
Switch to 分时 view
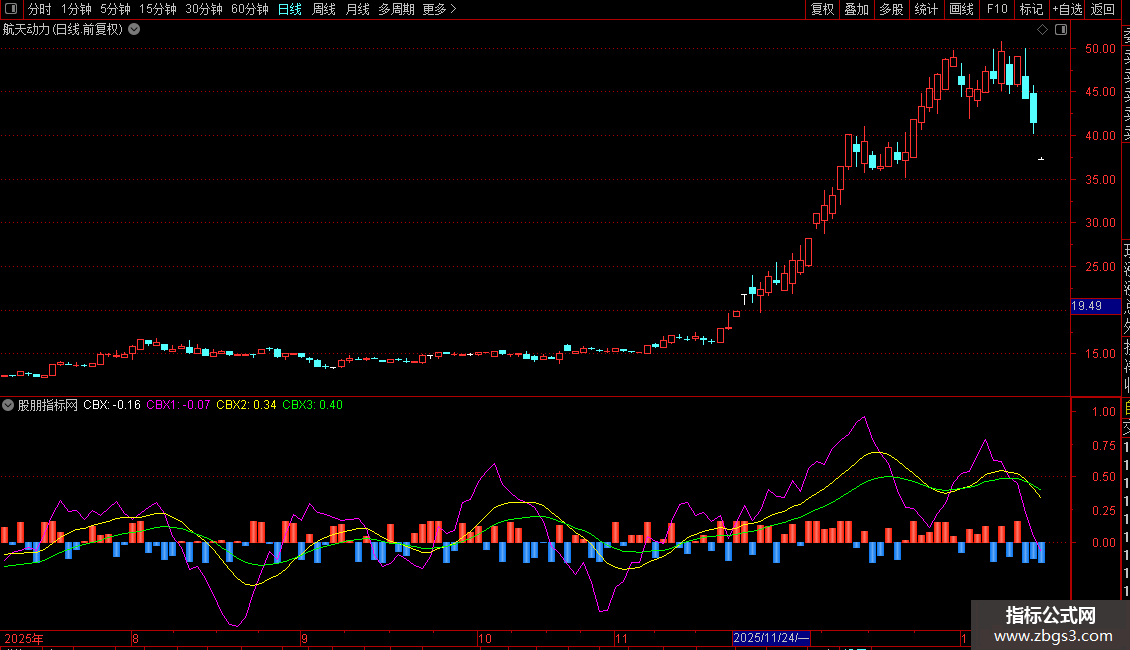40,9
